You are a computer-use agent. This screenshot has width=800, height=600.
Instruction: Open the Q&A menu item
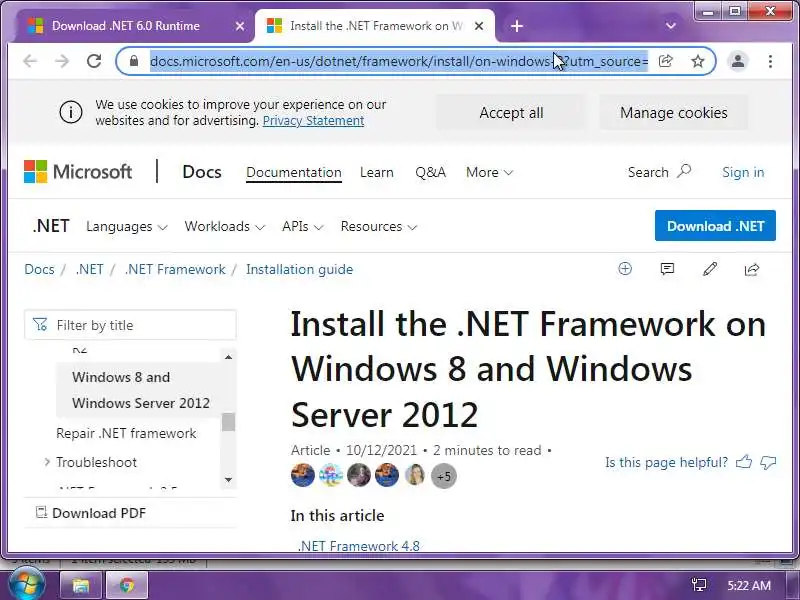point(431,172)
